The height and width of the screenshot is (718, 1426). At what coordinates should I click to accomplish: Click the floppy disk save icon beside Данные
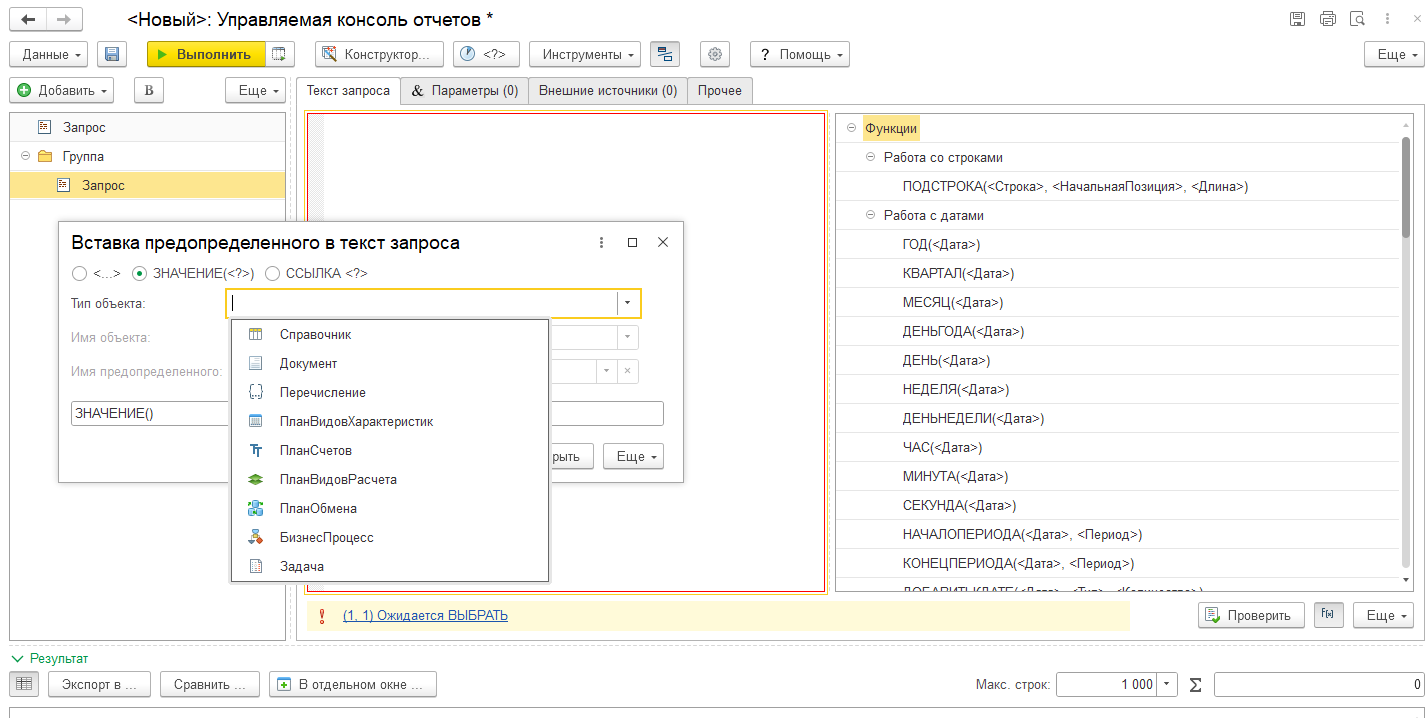[x=111, y=54]
